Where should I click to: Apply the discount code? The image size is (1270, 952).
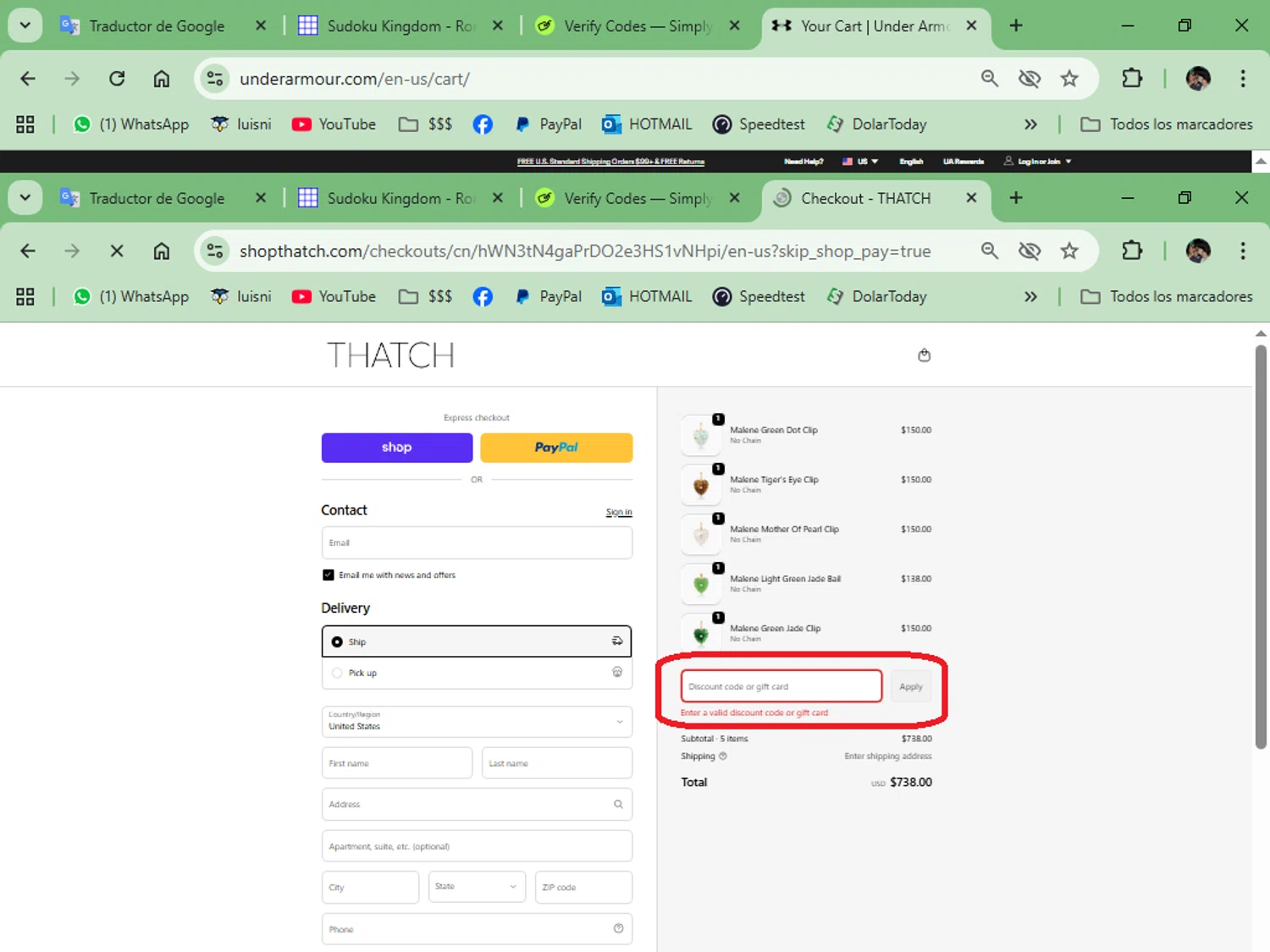point(911,686)
